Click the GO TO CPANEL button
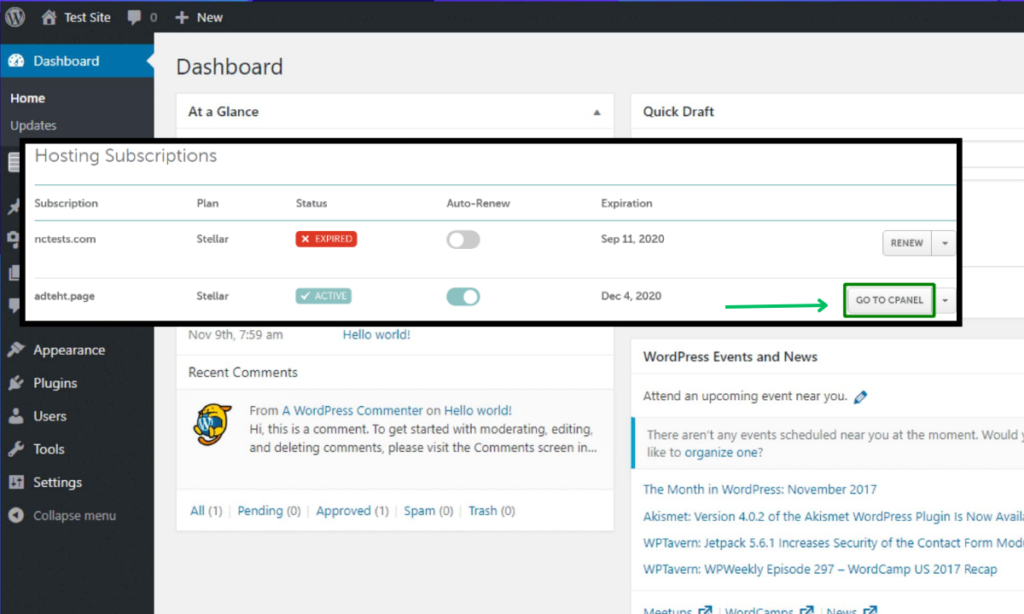The height and width of the screenshot is (614, 1024). pos(888,299)
